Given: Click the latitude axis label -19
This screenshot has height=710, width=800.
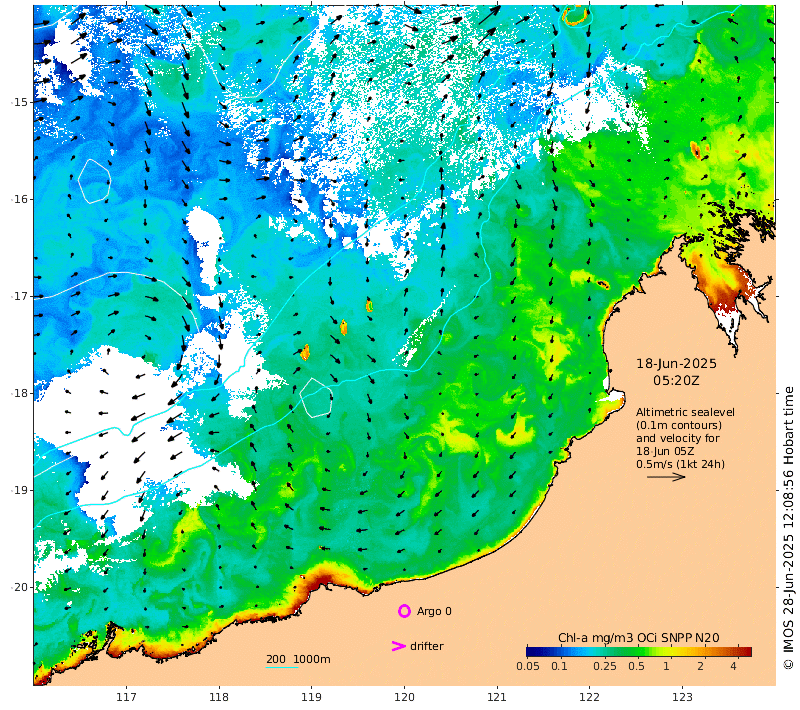Looking at the screenshot, I should [19, 490].
